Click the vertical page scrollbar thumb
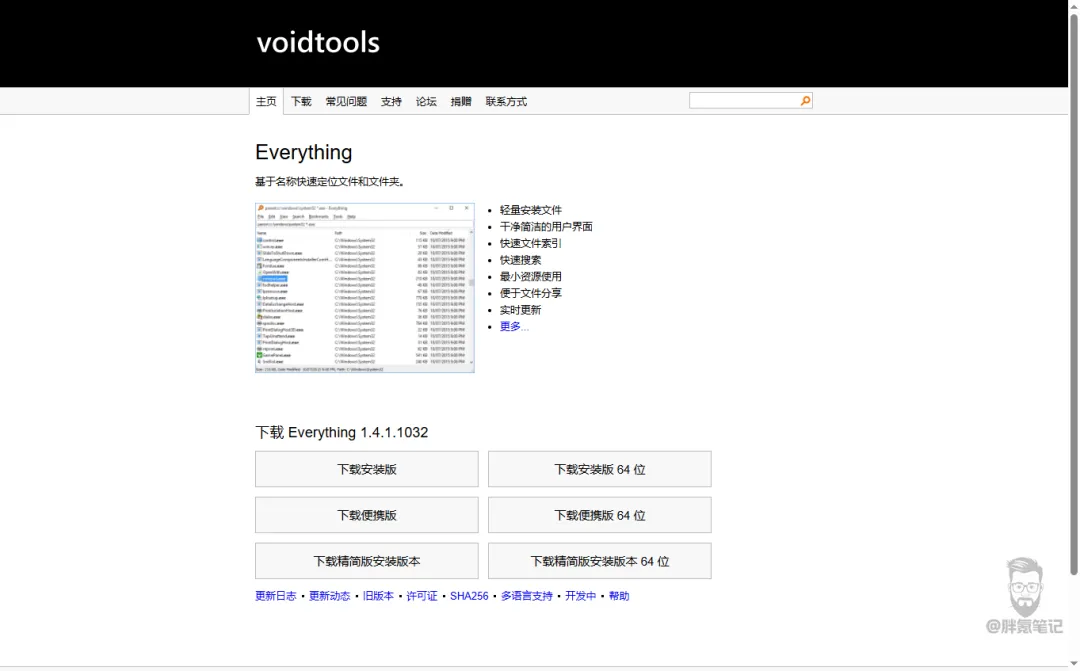Image resolution: width=1080 pixels, height=671 pixels. 1073,293
